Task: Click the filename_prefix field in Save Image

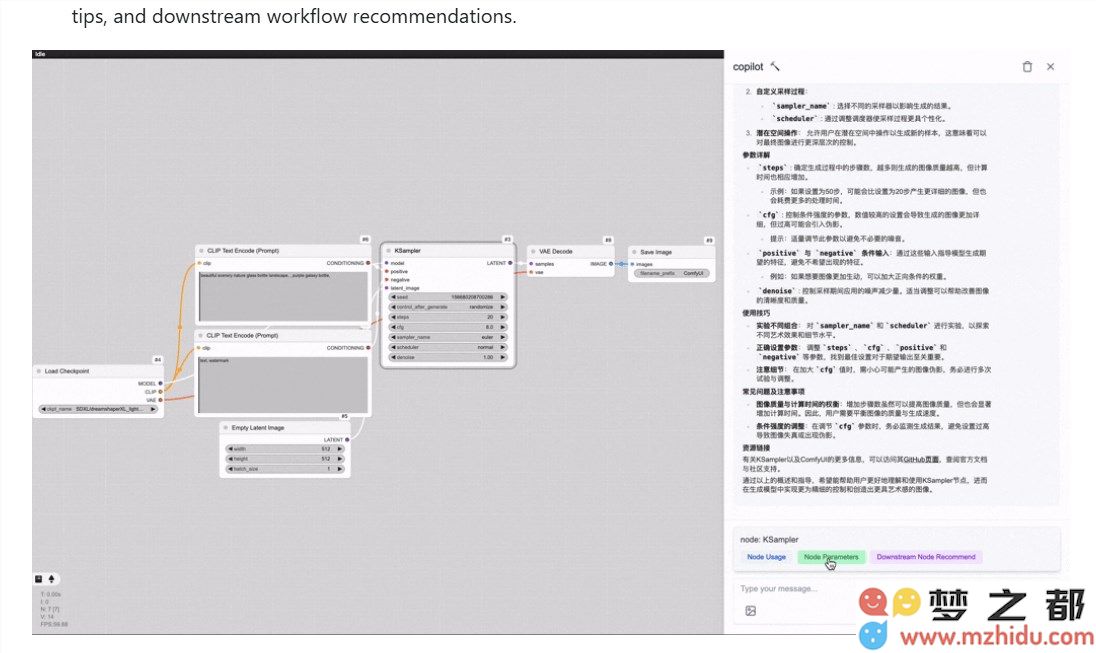Action: [672, 273]
